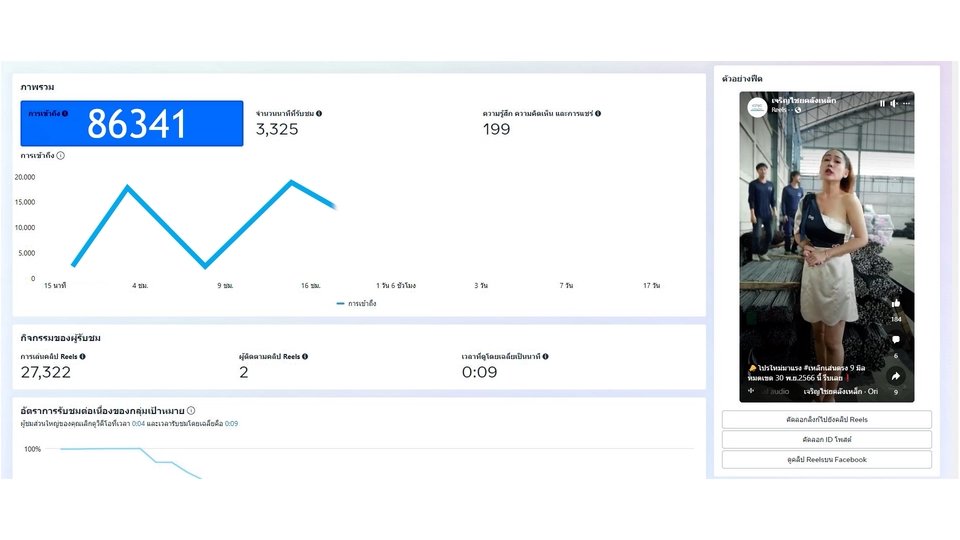This screenshot has width=960, height=540.
Task: Click the 20,000 y-axis value
Action: click(25, 177)
